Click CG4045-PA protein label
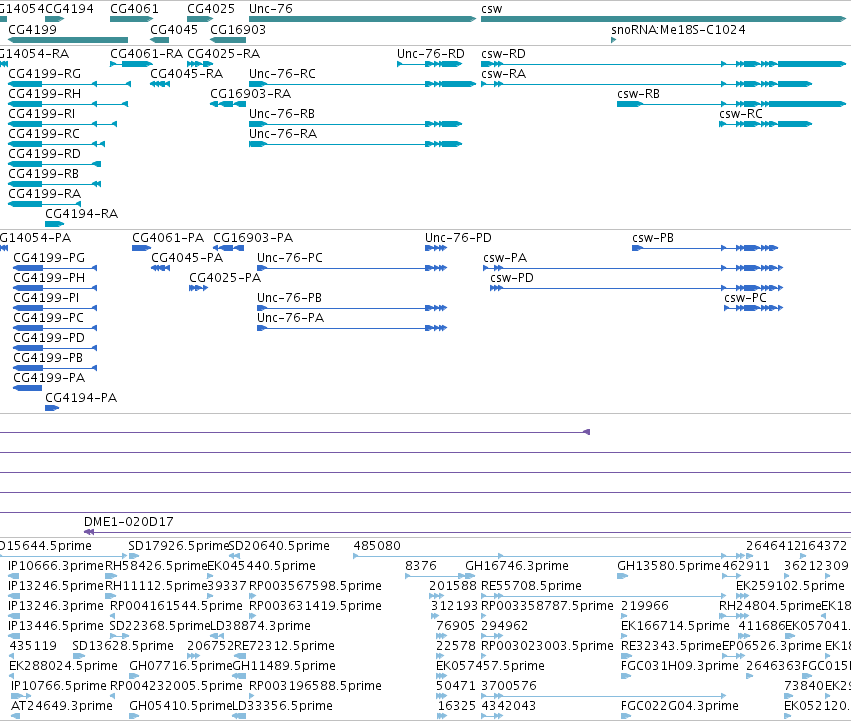The width and height of the screenshot is (851, 721). pos(187,258)
